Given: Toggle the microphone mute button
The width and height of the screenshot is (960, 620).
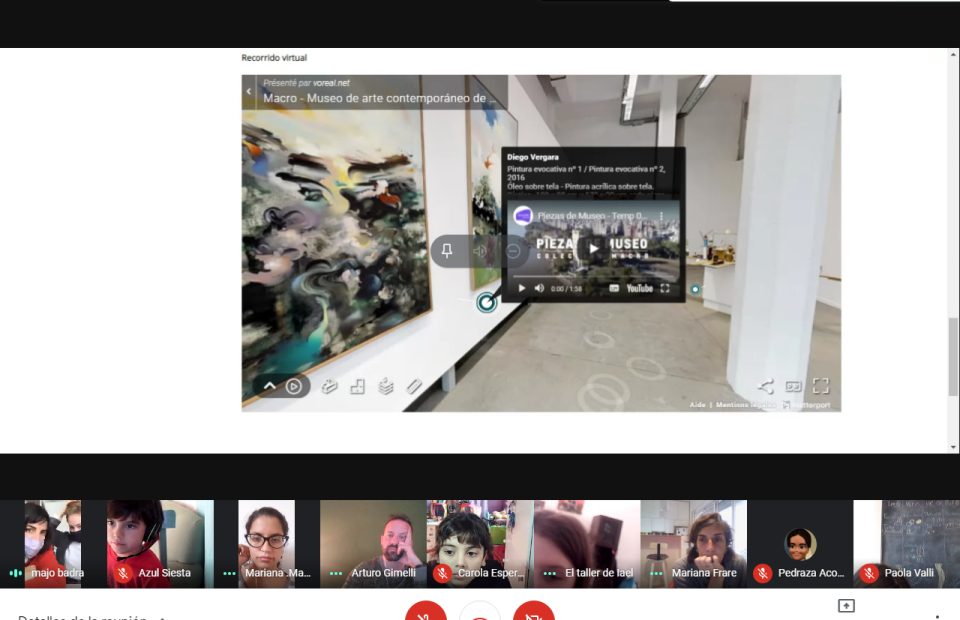Looking at the screenshot, I should [x=426, y=612].
